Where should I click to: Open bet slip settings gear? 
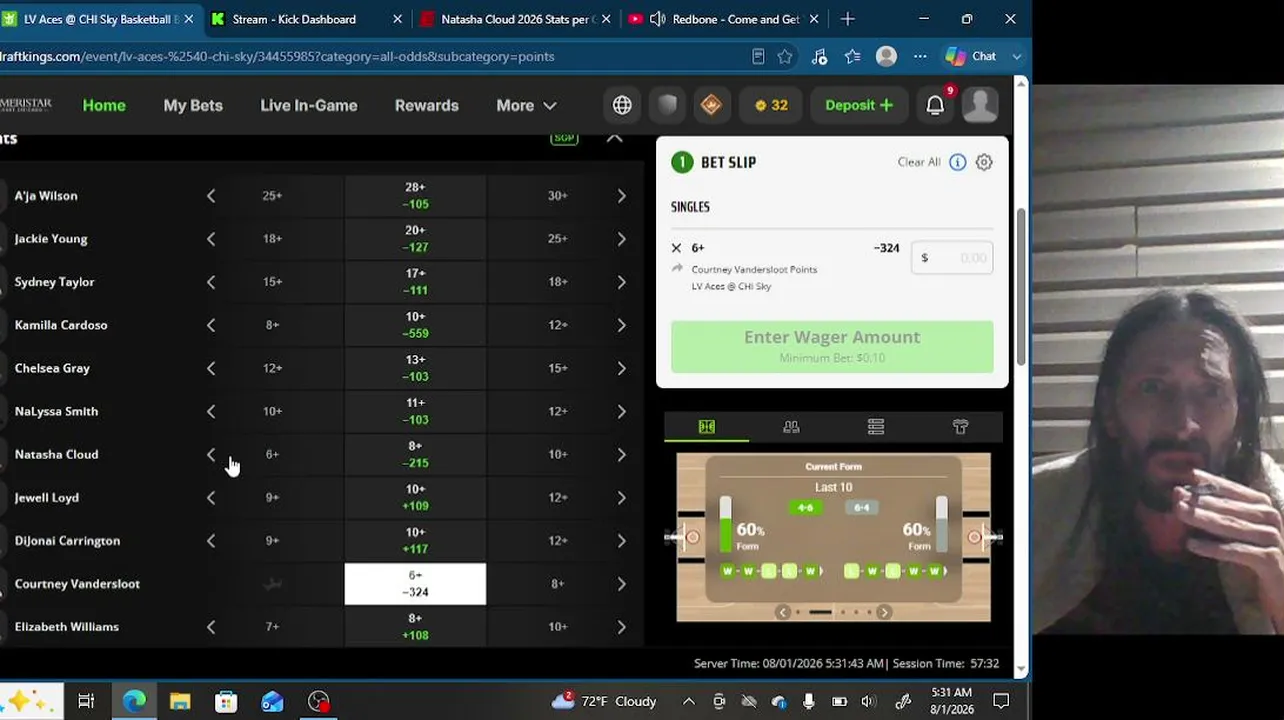[x=984, y=162]
